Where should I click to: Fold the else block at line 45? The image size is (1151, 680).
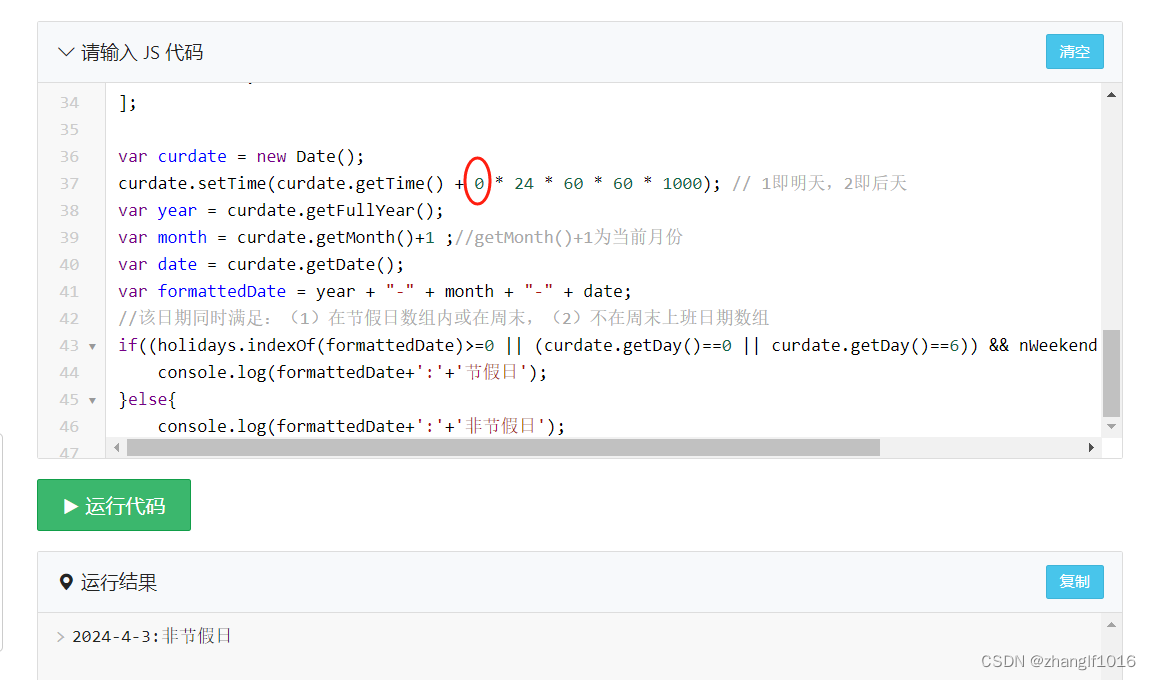(92, 400)
